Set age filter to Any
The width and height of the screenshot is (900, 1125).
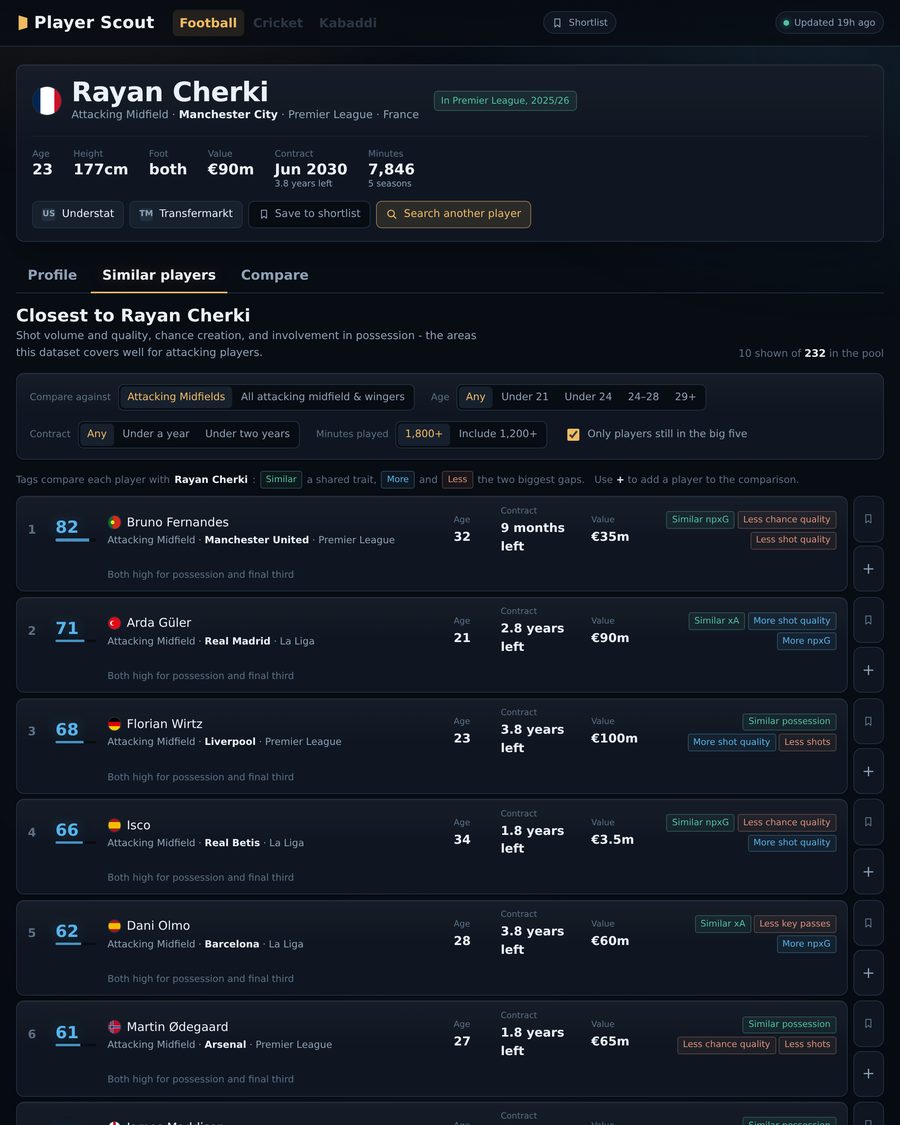[475, 397]
